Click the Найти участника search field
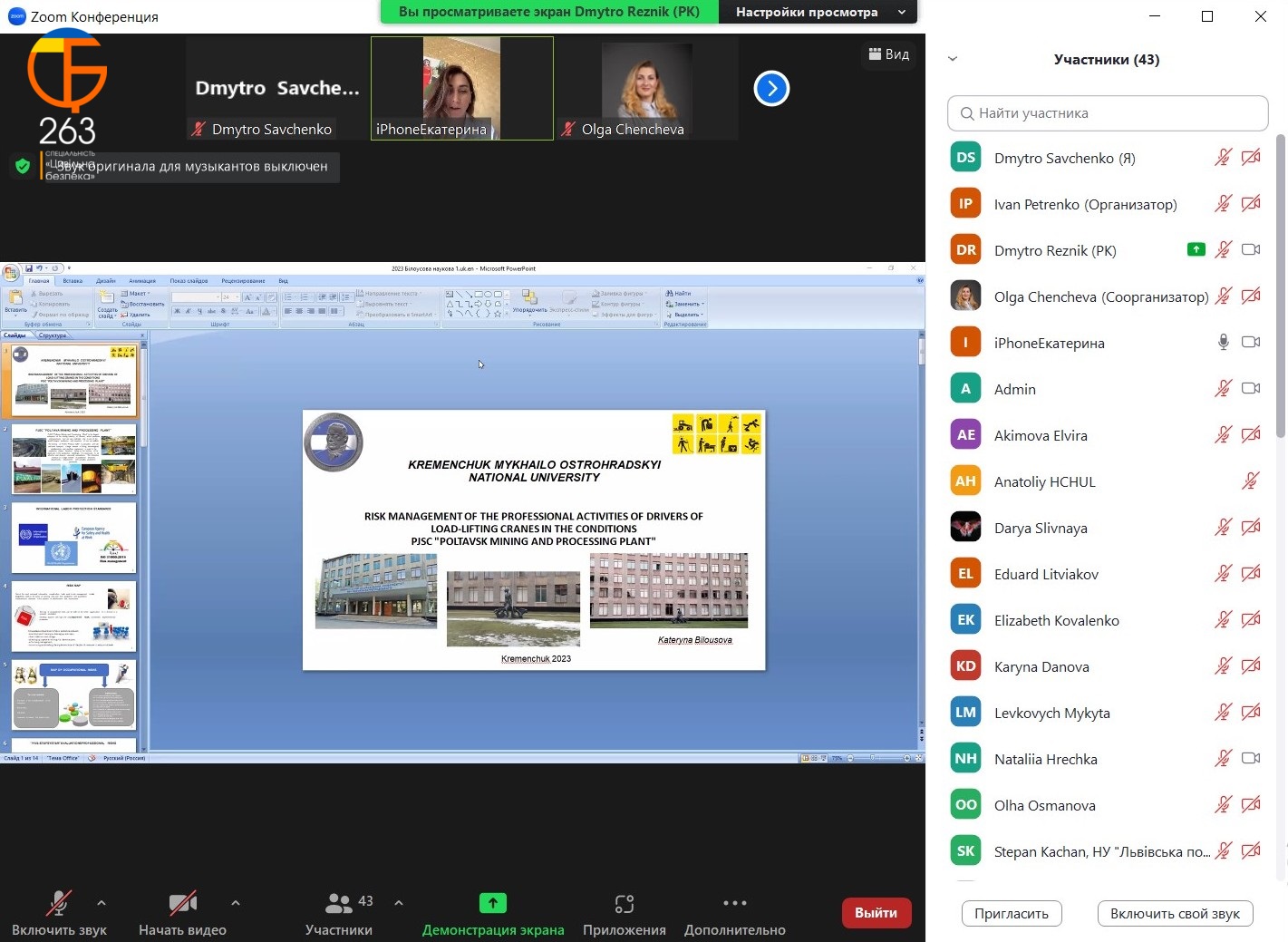Screen dimensions: 1288x942 [1108, 113]
